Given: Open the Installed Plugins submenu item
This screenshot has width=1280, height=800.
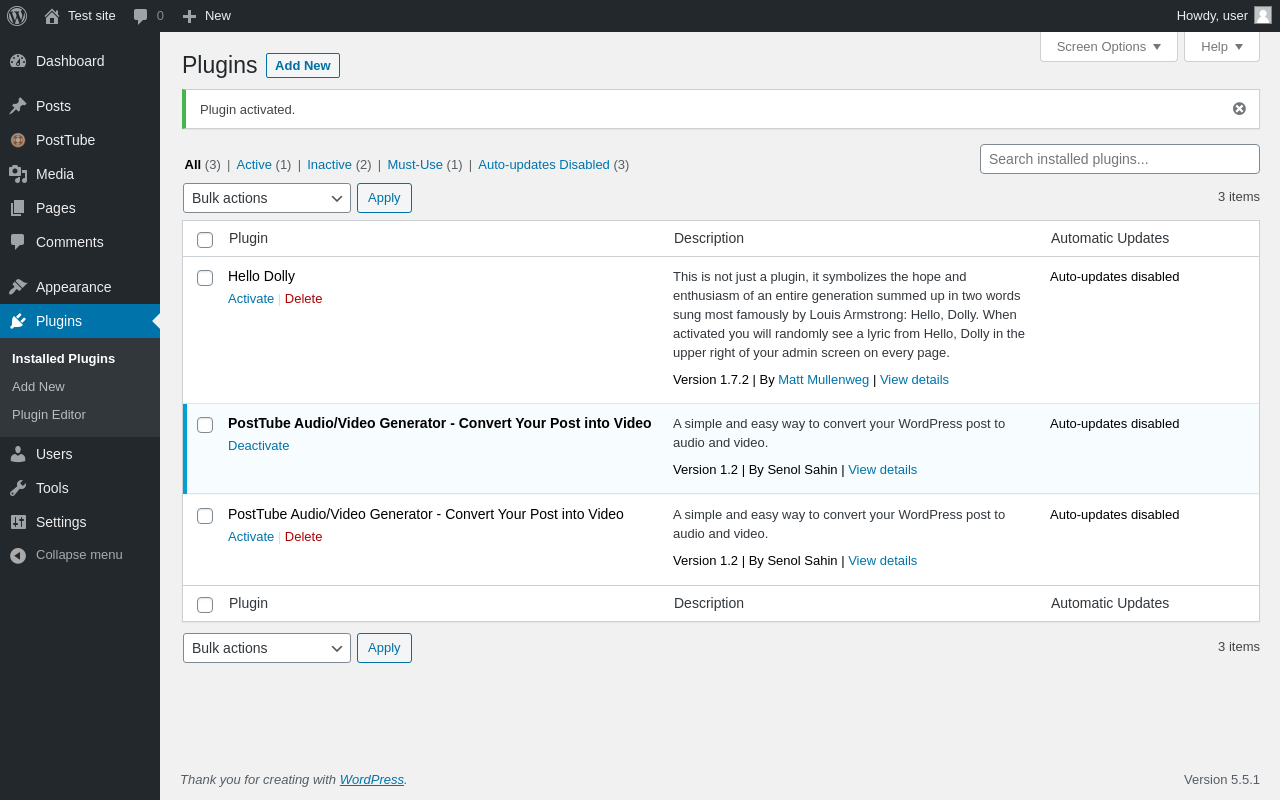Looking at the screenshot, I should pos(63,359).
